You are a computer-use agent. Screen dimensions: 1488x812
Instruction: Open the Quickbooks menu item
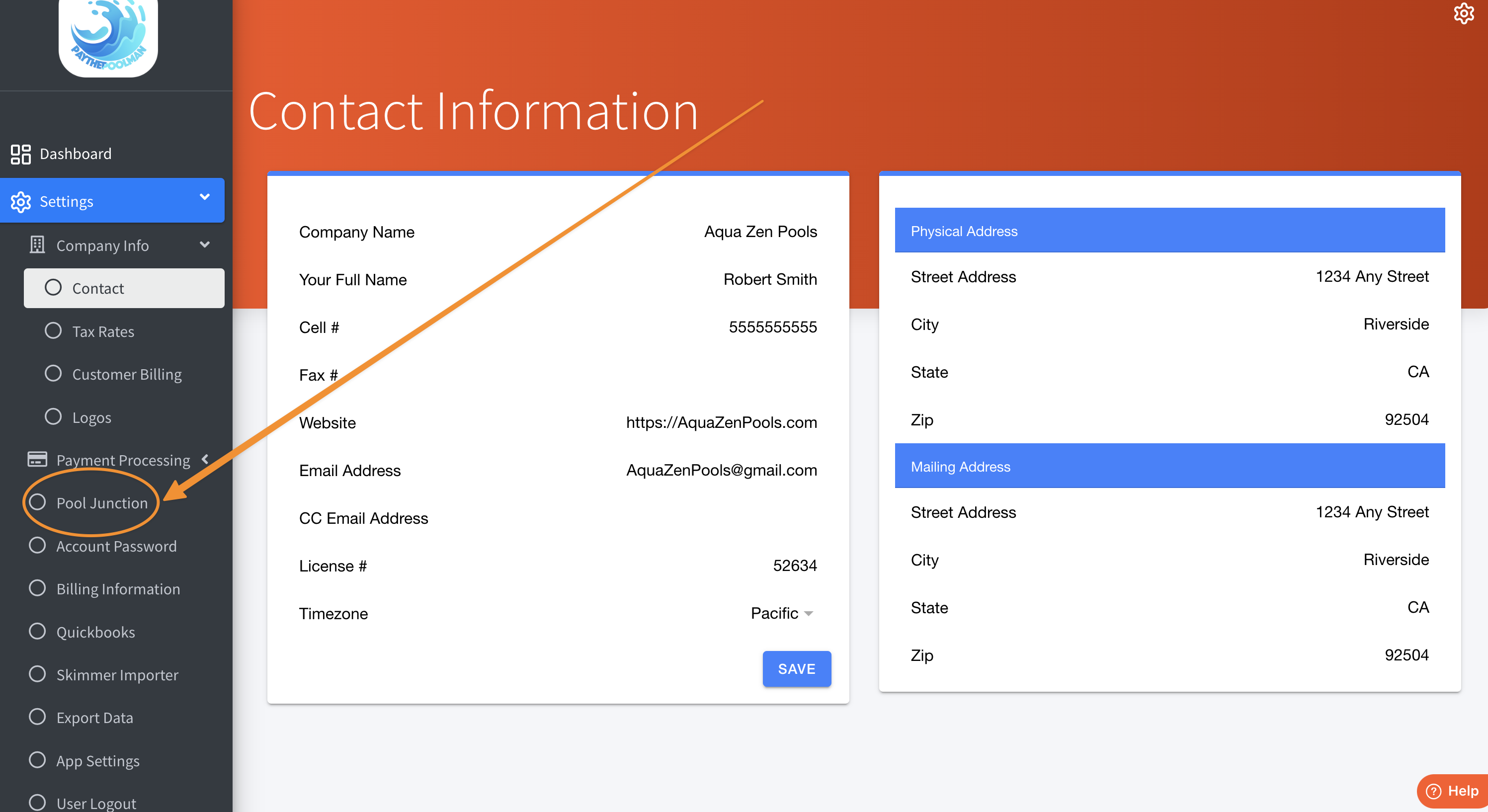click(x=96, y=632)
